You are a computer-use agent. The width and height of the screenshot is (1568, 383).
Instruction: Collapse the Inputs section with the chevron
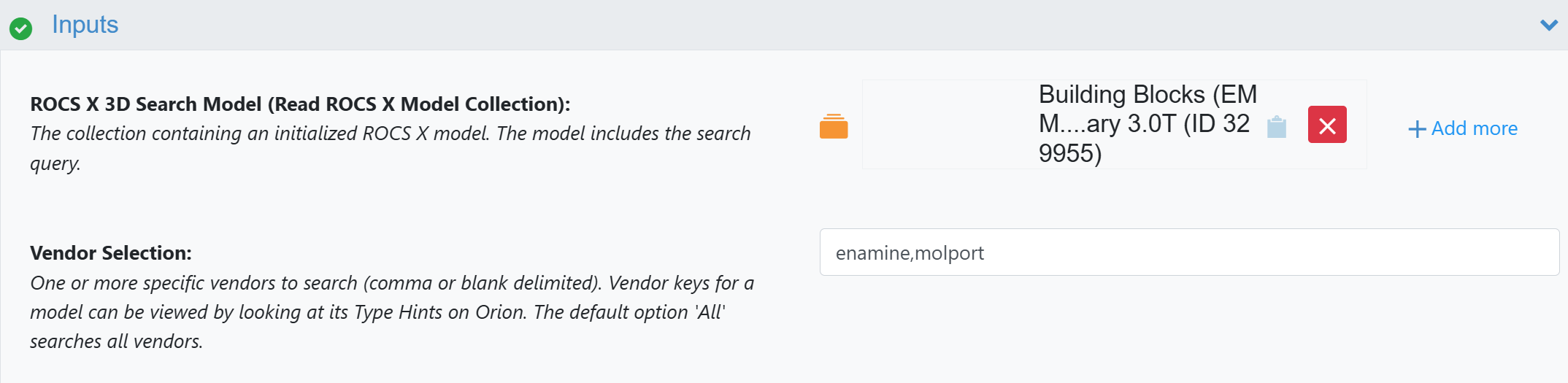pos(1548,26)
